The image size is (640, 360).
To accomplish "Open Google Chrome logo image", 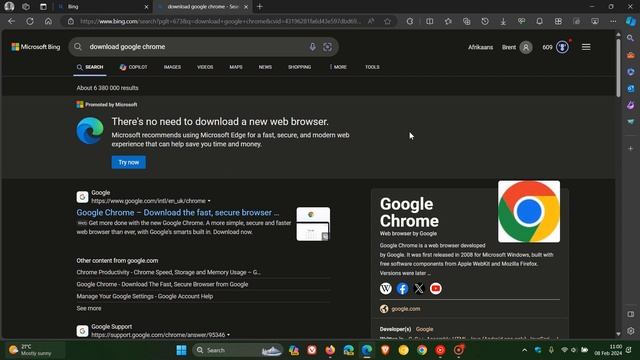I will (529, 211).
